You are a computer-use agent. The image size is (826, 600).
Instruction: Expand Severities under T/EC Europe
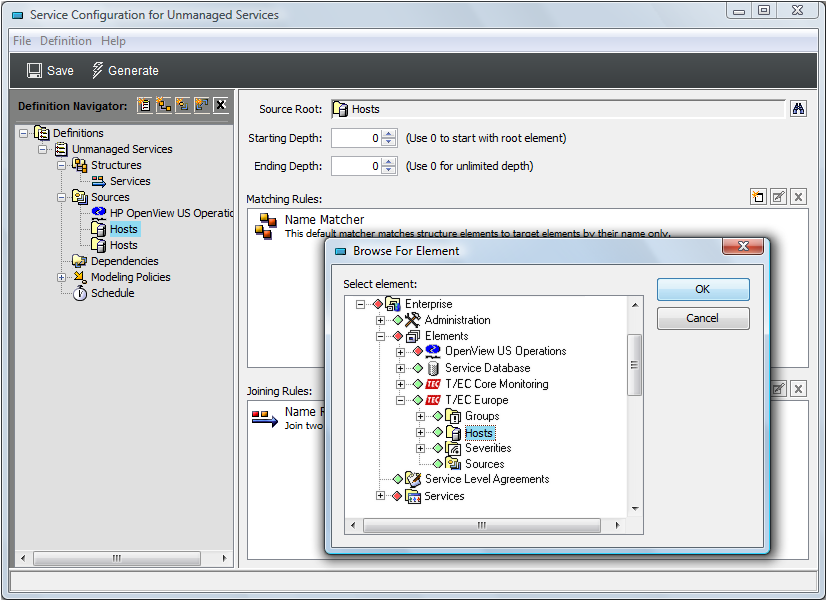coord(420,448)
